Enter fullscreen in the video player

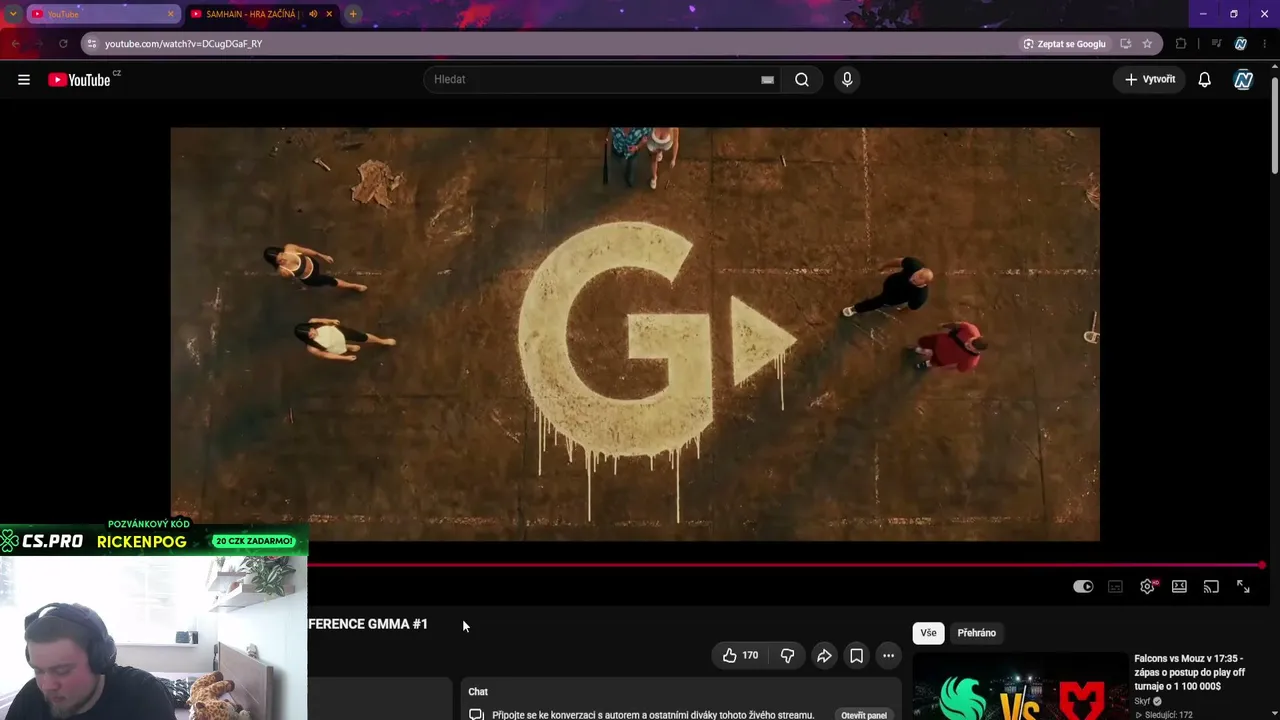[1243, 587]
